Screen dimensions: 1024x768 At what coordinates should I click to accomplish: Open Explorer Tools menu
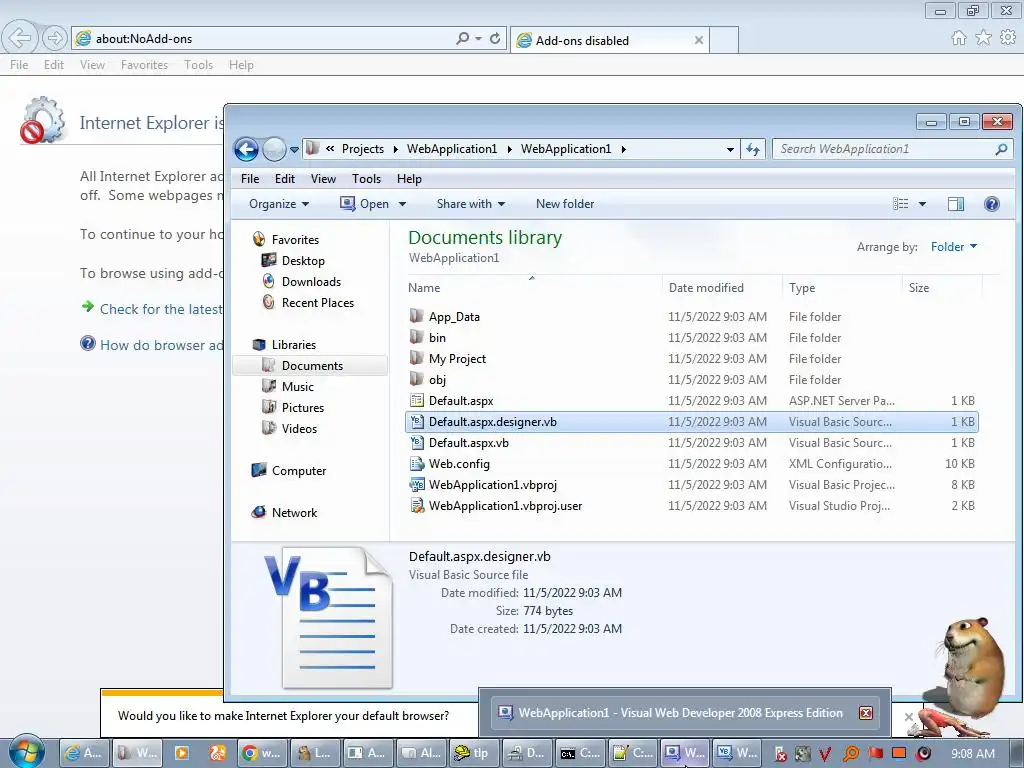[366, 179]
